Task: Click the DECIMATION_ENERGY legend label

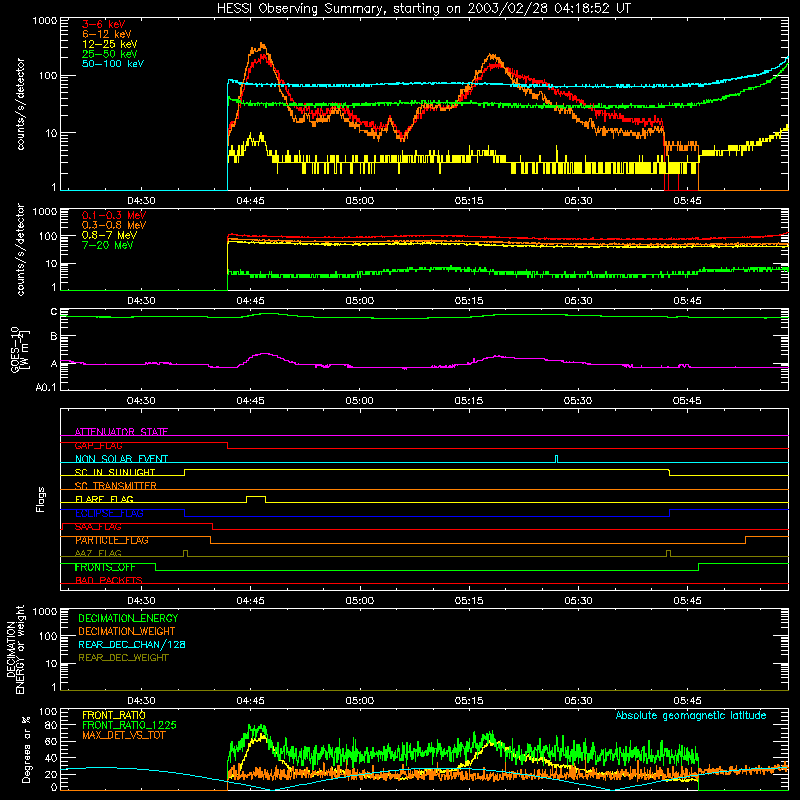Action: pos(128,618)
